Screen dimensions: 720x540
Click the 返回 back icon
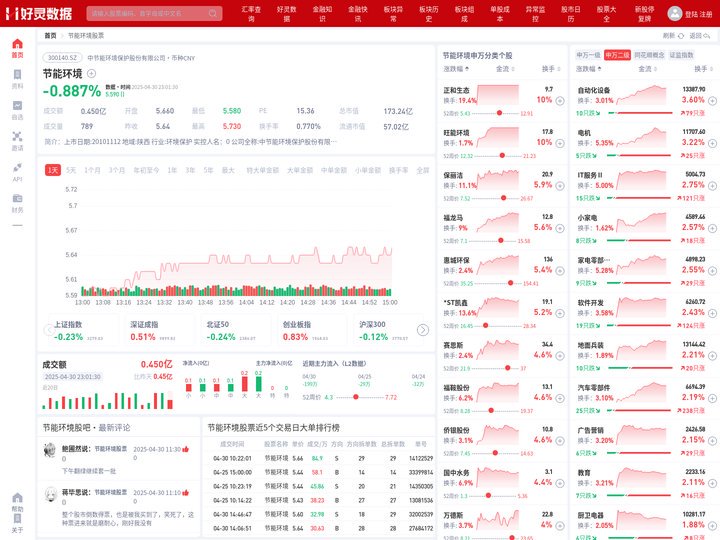(x=707, y=35)
